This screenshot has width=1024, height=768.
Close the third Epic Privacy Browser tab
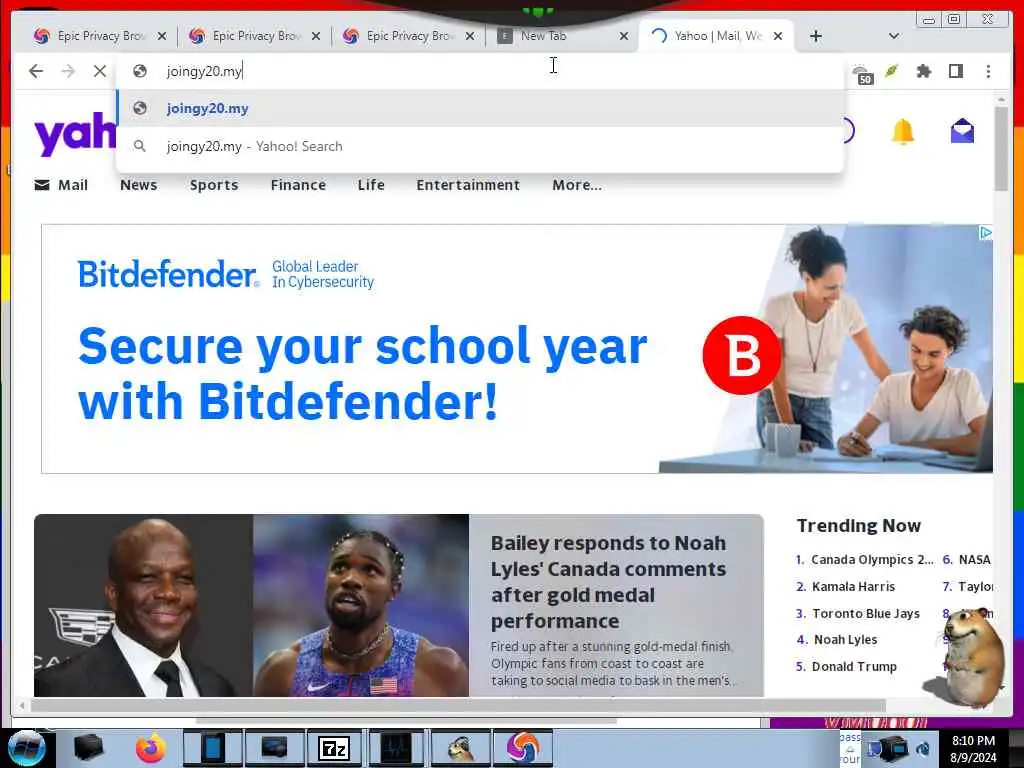tap(470, 36)
